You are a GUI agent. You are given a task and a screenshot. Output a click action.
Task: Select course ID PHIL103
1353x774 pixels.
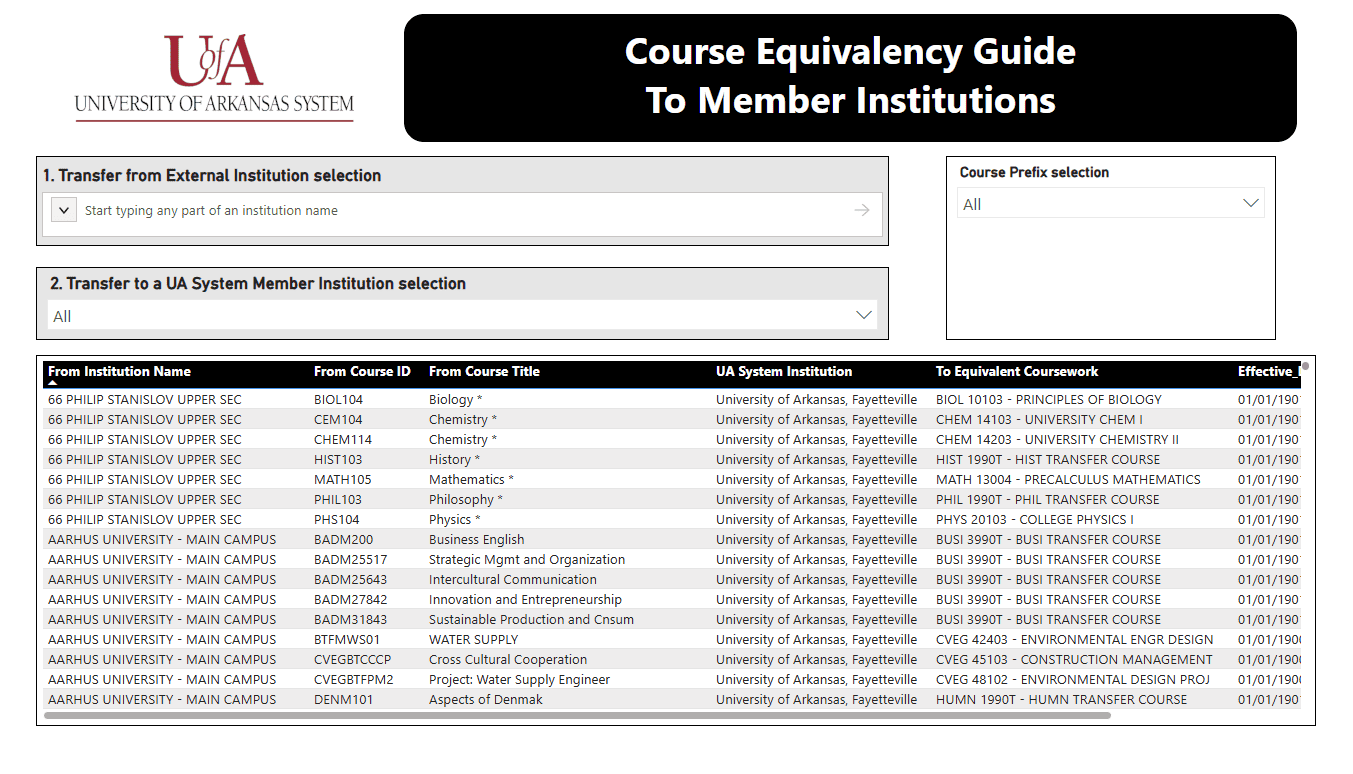338,499
